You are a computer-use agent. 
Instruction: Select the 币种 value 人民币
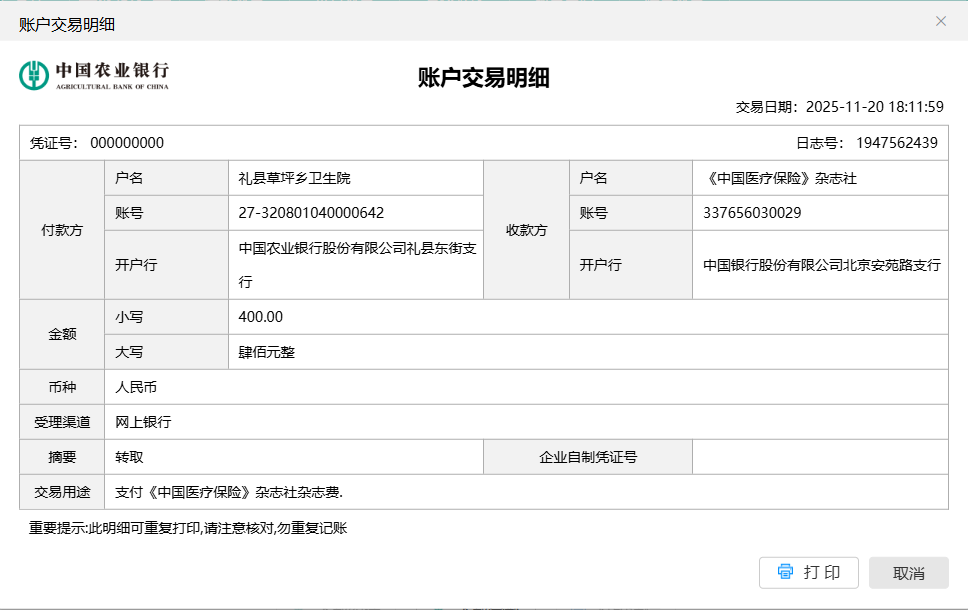click(x=136, y=387)
